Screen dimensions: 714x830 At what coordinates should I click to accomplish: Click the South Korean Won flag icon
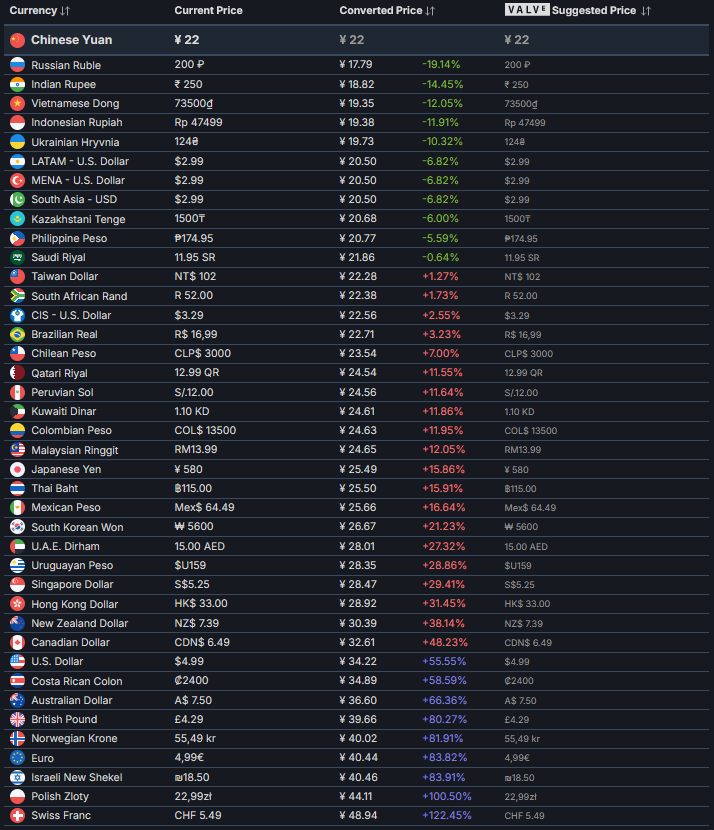coord(17,527)
